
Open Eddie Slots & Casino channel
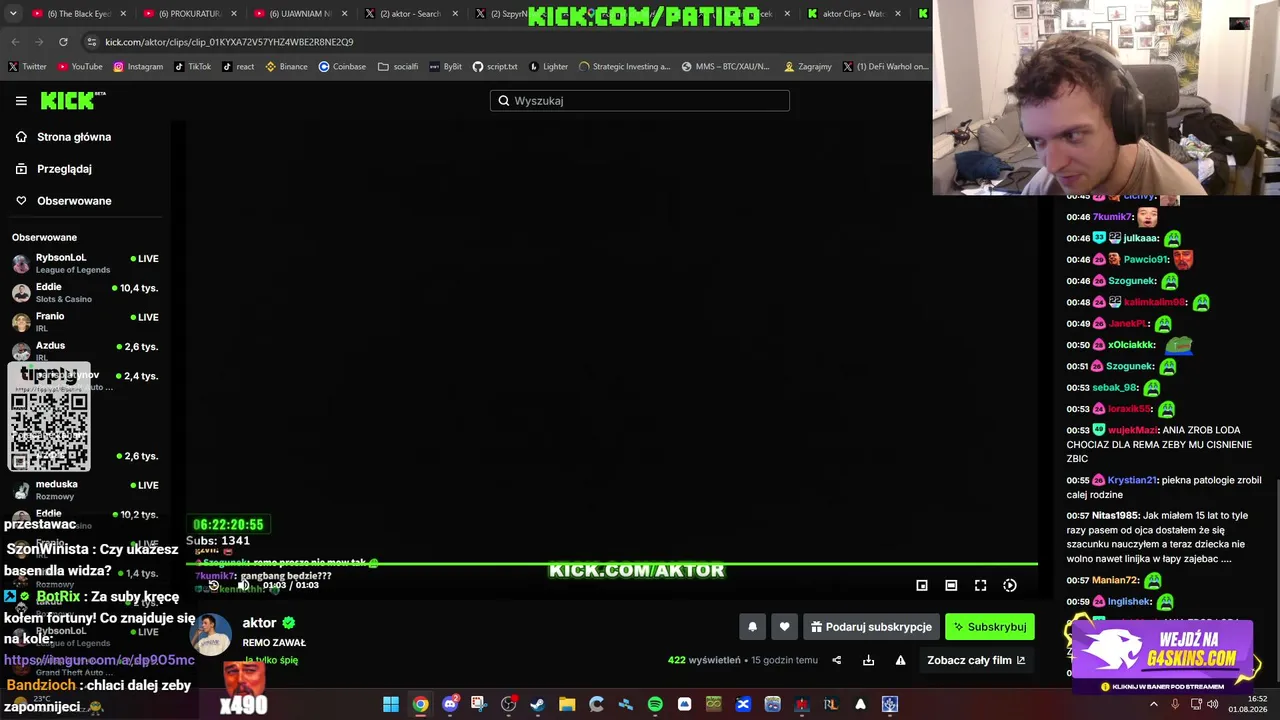[88, 292]
